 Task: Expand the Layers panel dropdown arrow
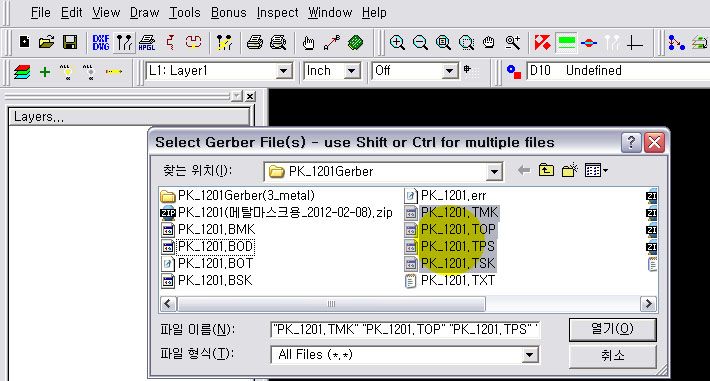236,96
